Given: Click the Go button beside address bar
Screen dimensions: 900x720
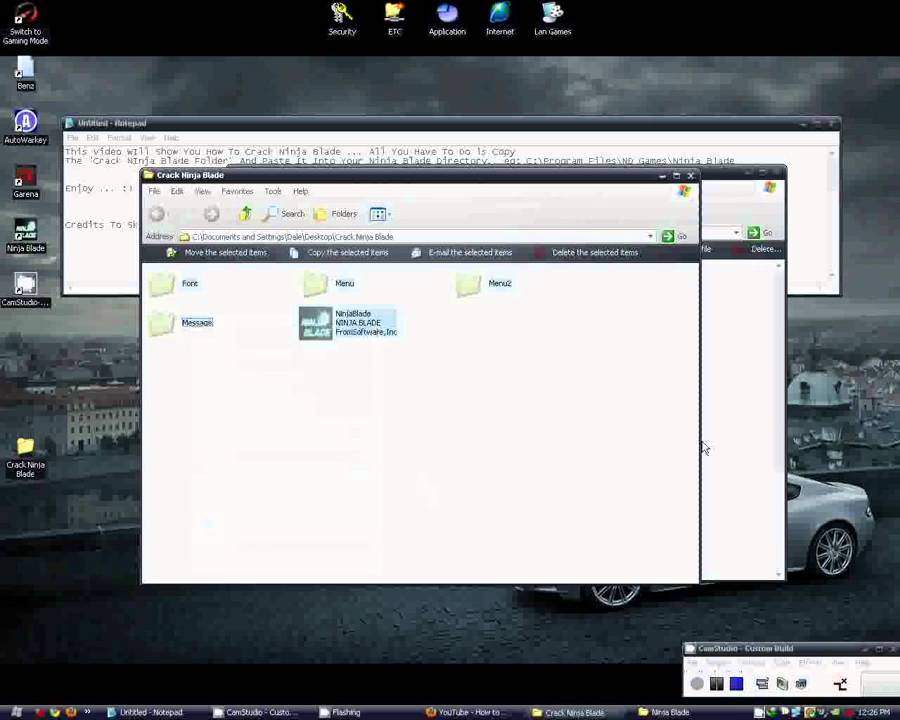Looking at the screenshot, I should coord(674,237).
